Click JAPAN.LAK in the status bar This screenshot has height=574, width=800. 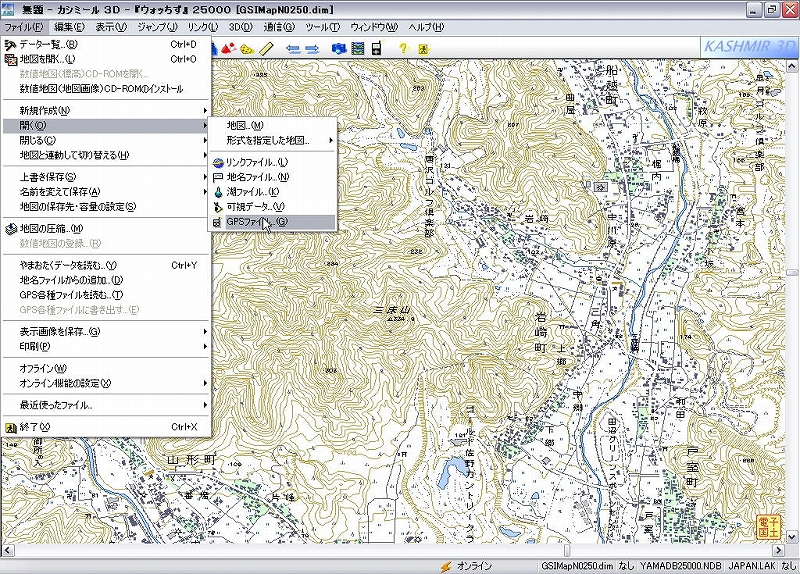pyautogui.click(x=752, y=566)
